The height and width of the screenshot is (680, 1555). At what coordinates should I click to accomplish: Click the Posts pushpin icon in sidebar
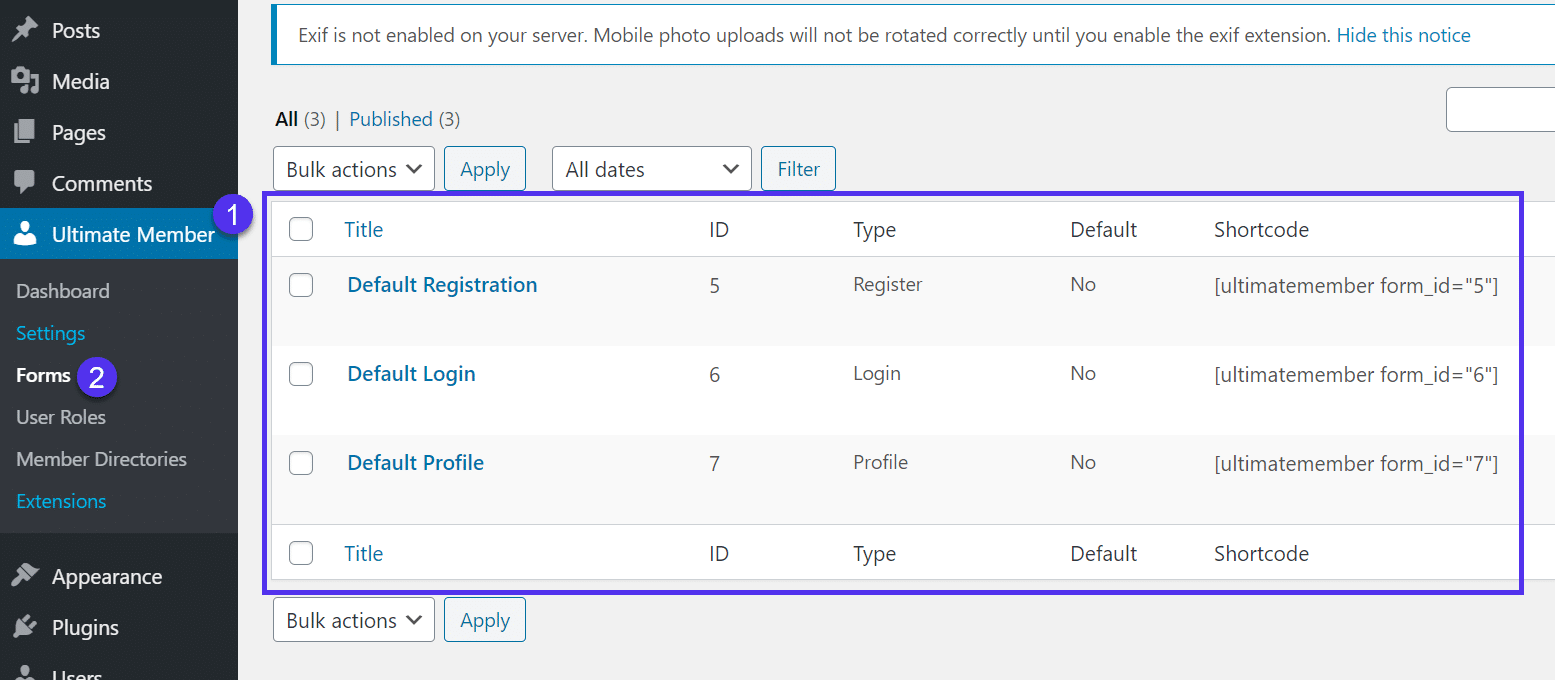coord(27,30)
